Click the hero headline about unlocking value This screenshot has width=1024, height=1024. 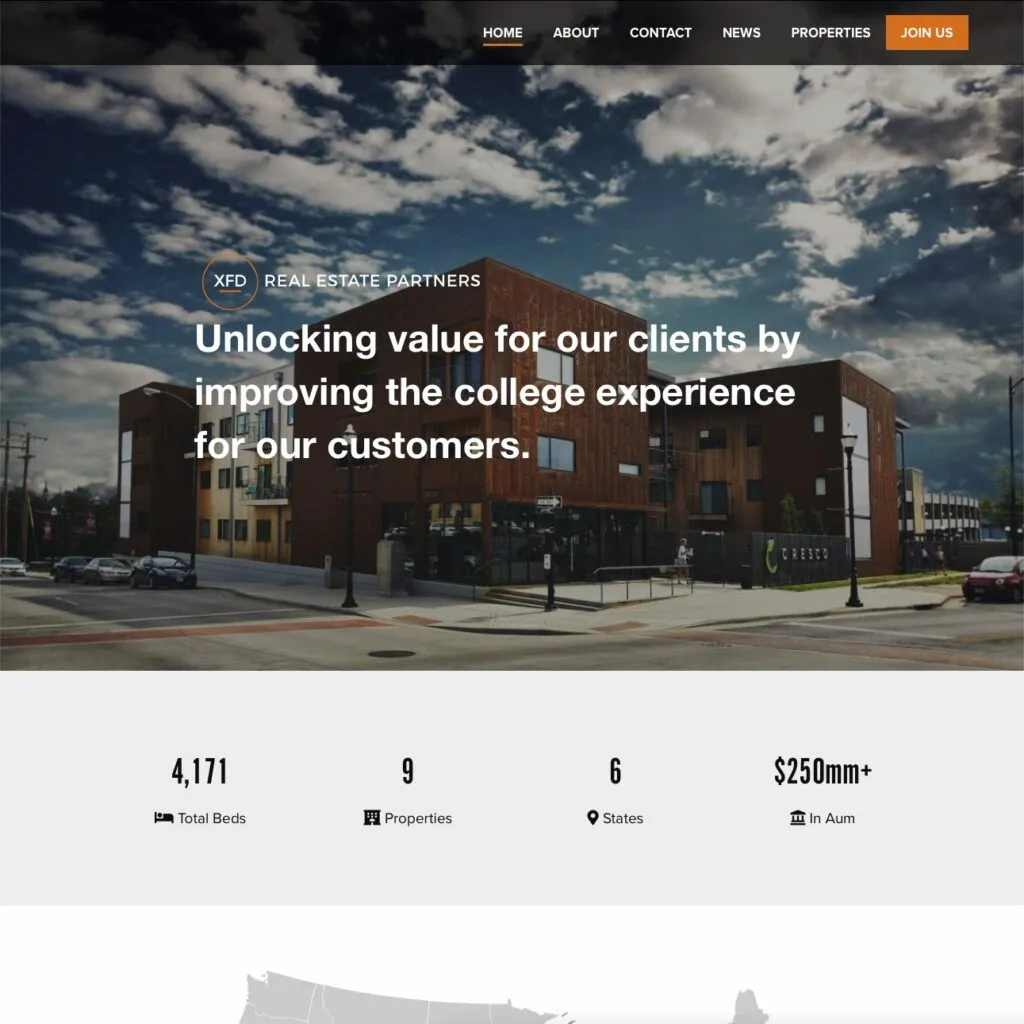(497, 392)
